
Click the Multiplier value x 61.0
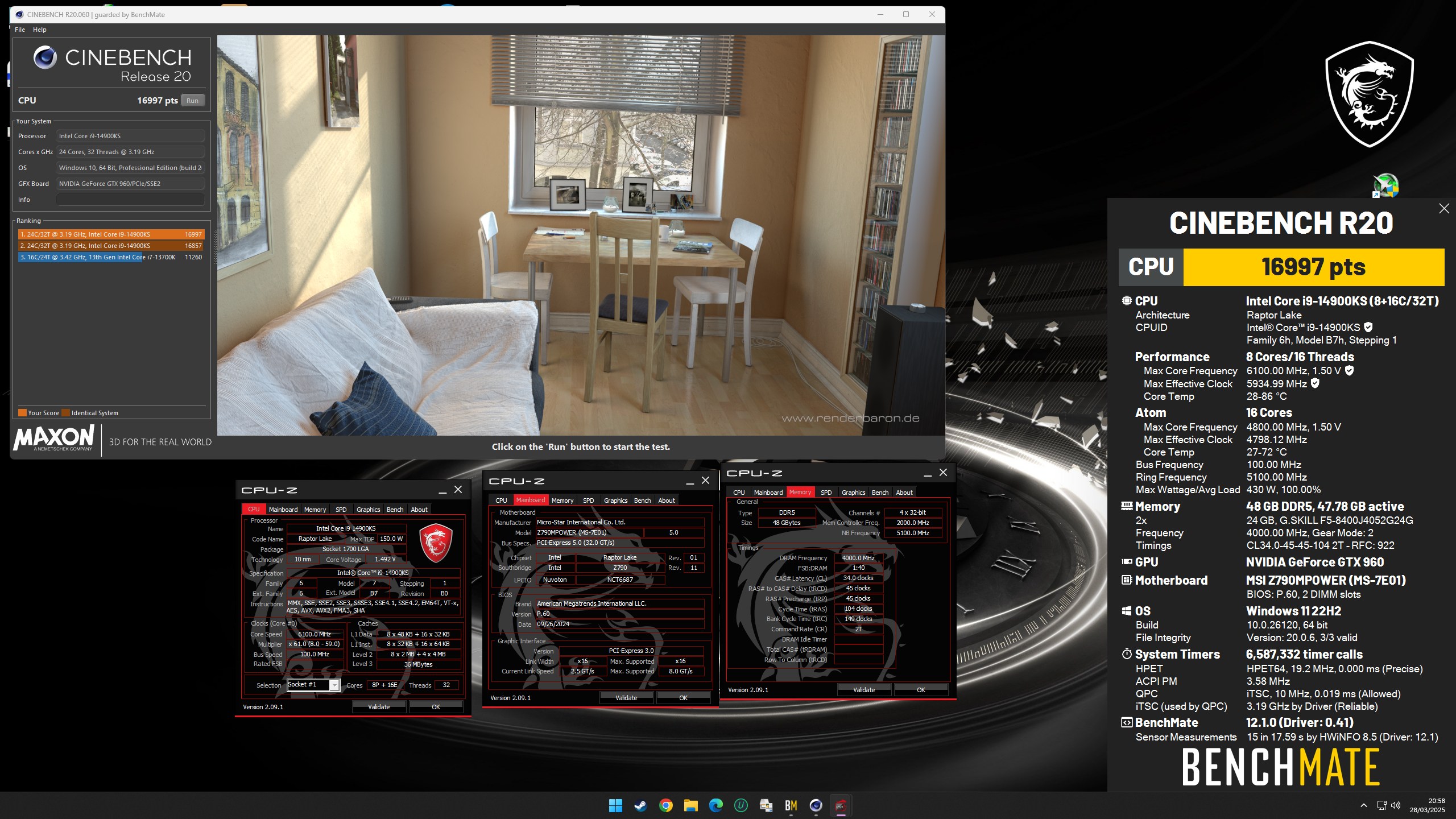coord(315,644)
